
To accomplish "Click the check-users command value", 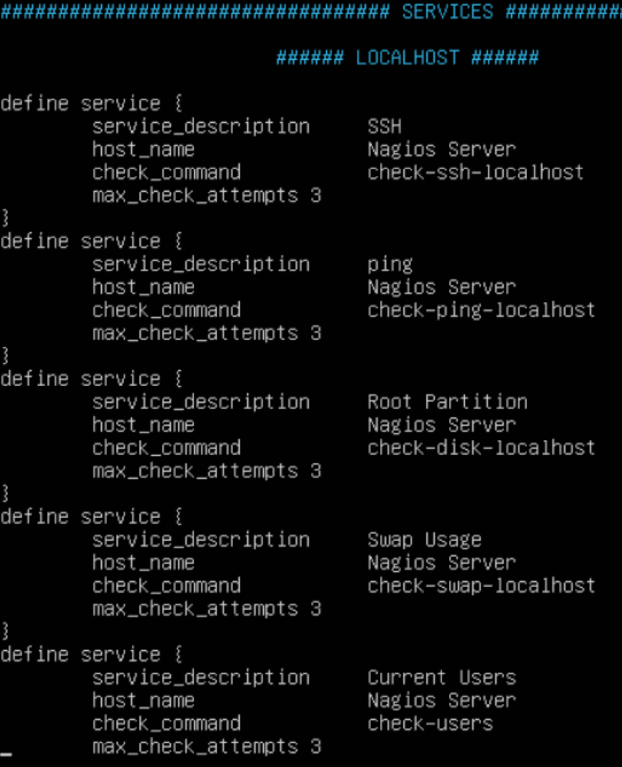I will tap(430, 724).
